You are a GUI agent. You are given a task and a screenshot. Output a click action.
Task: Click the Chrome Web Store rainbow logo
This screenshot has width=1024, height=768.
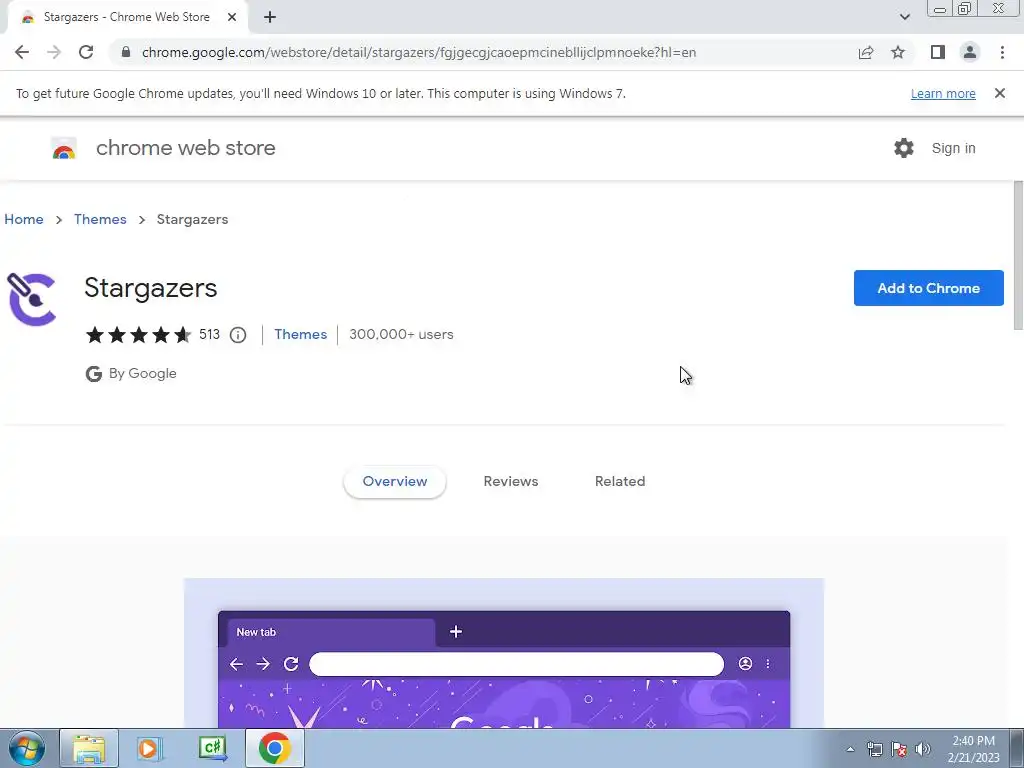point(64,148)
